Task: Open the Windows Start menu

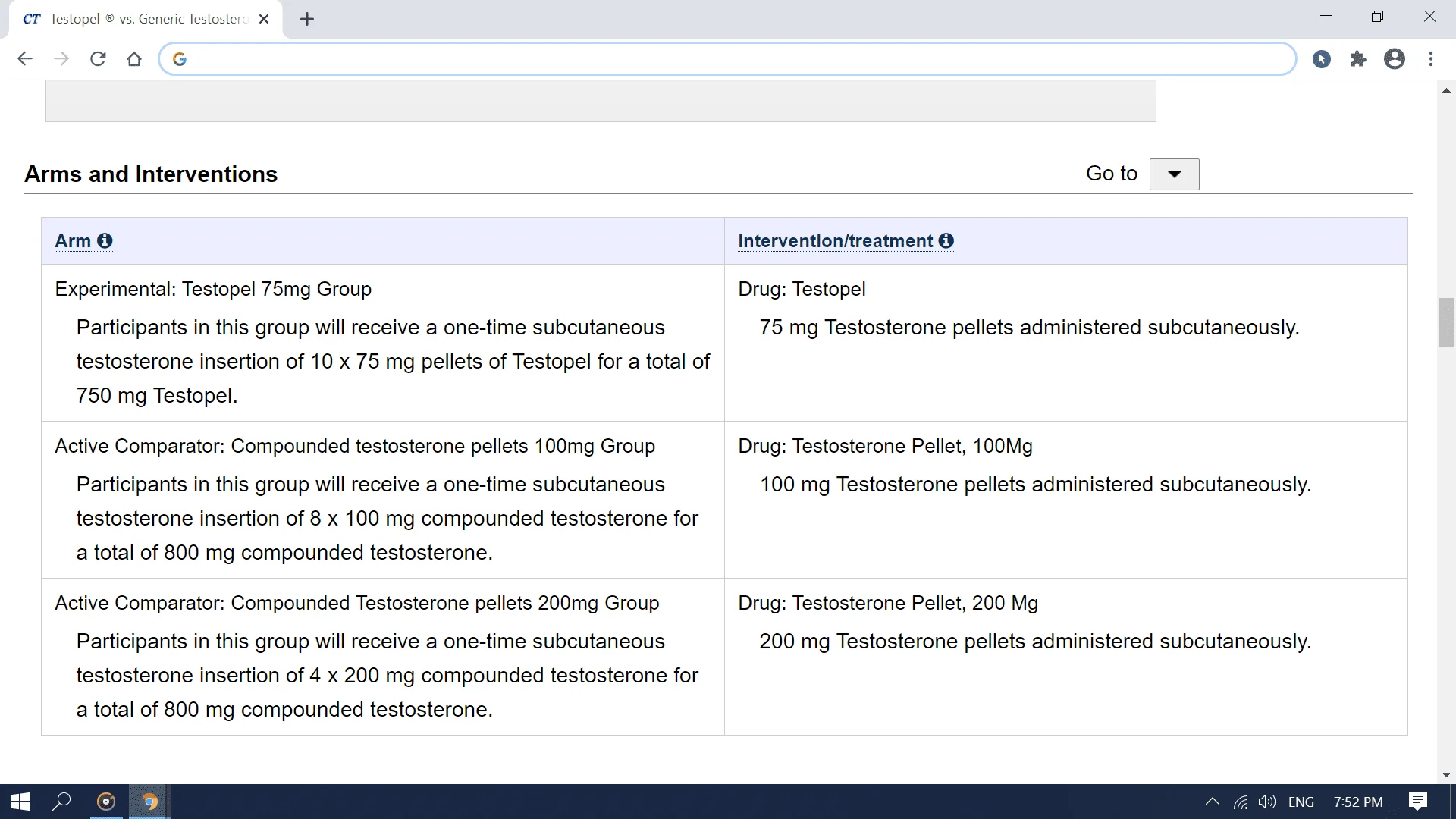Action: (x=20, y=802)
